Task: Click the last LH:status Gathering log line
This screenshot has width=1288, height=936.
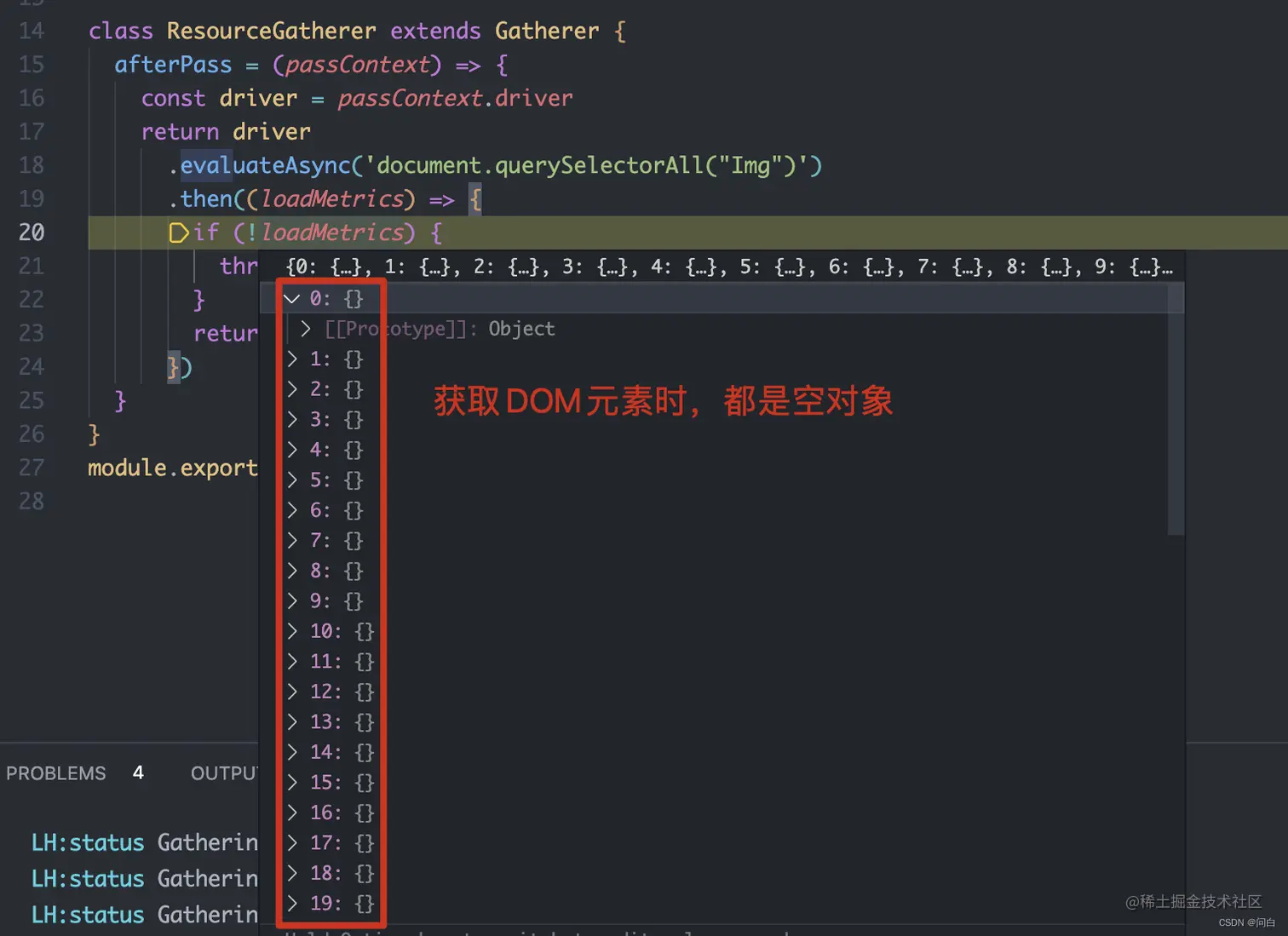Action: 145,915
